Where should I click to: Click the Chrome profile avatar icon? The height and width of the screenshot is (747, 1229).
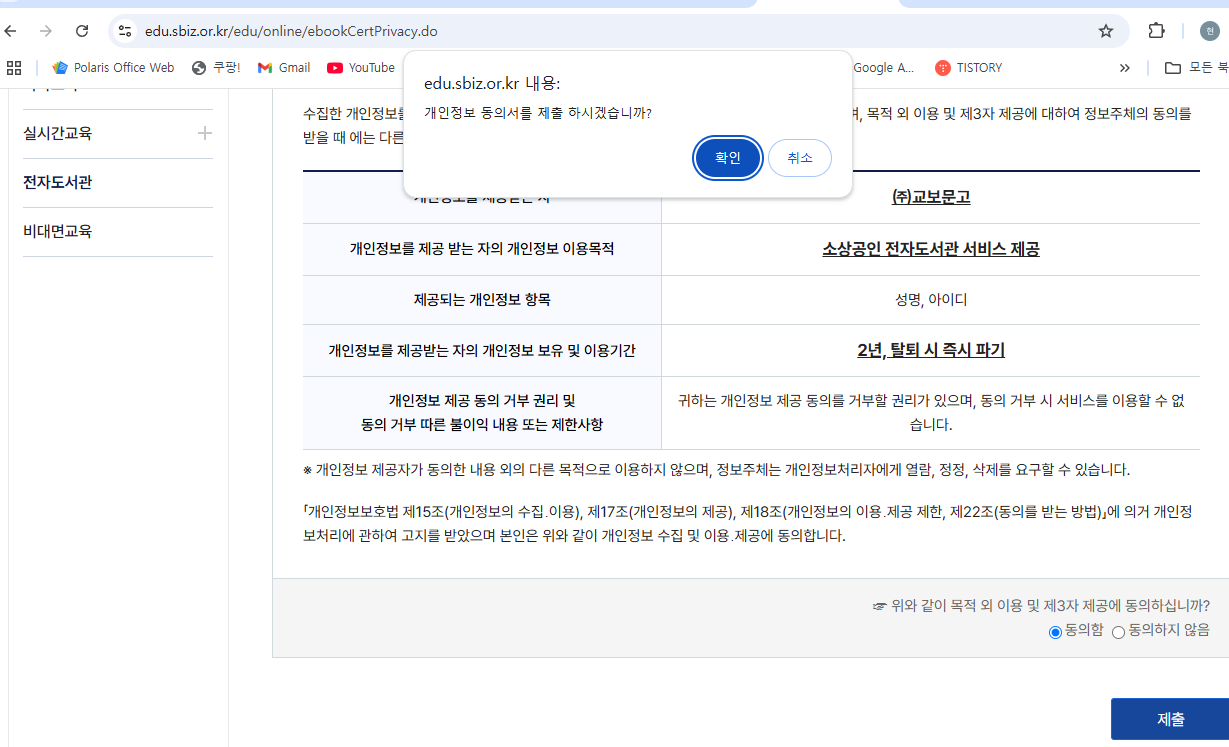tap(1210, 31)
